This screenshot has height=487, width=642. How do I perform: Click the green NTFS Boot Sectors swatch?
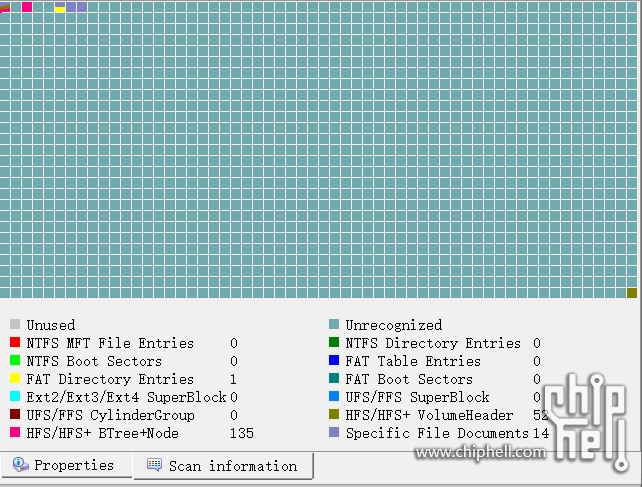click(x=15, y=361)
